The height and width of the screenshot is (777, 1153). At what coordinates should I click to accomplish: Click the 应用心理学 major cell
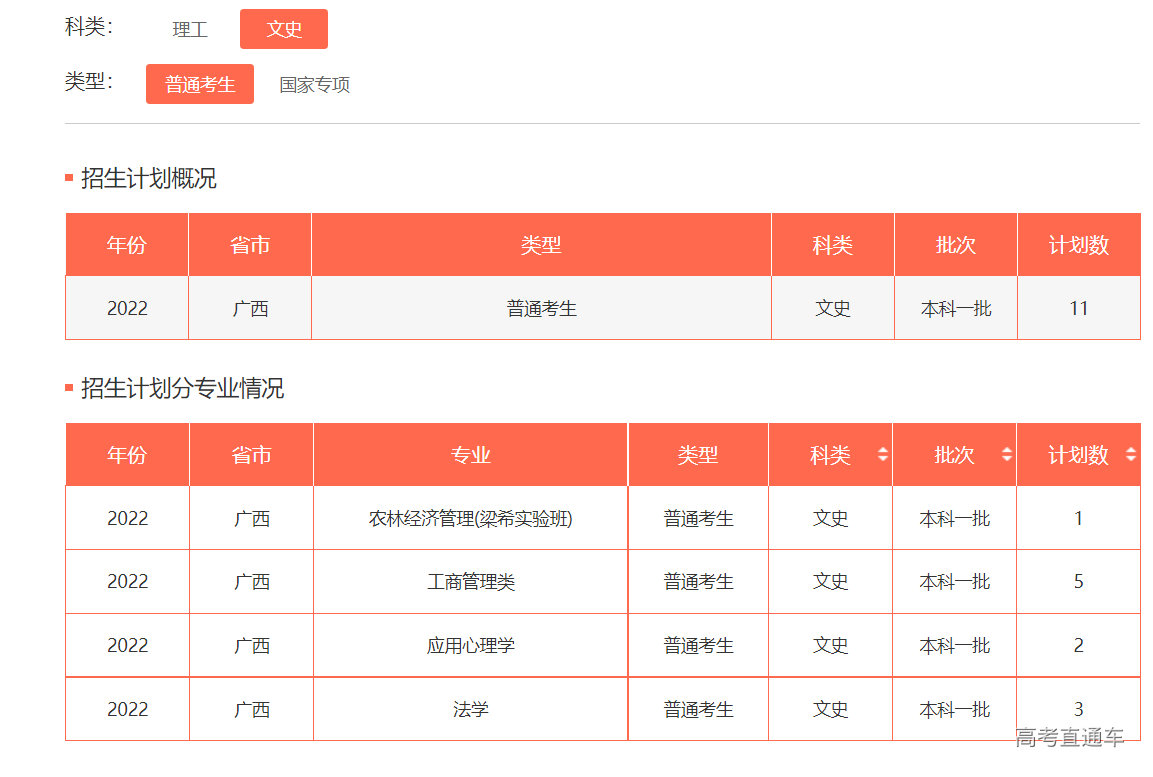pos(470,645)
